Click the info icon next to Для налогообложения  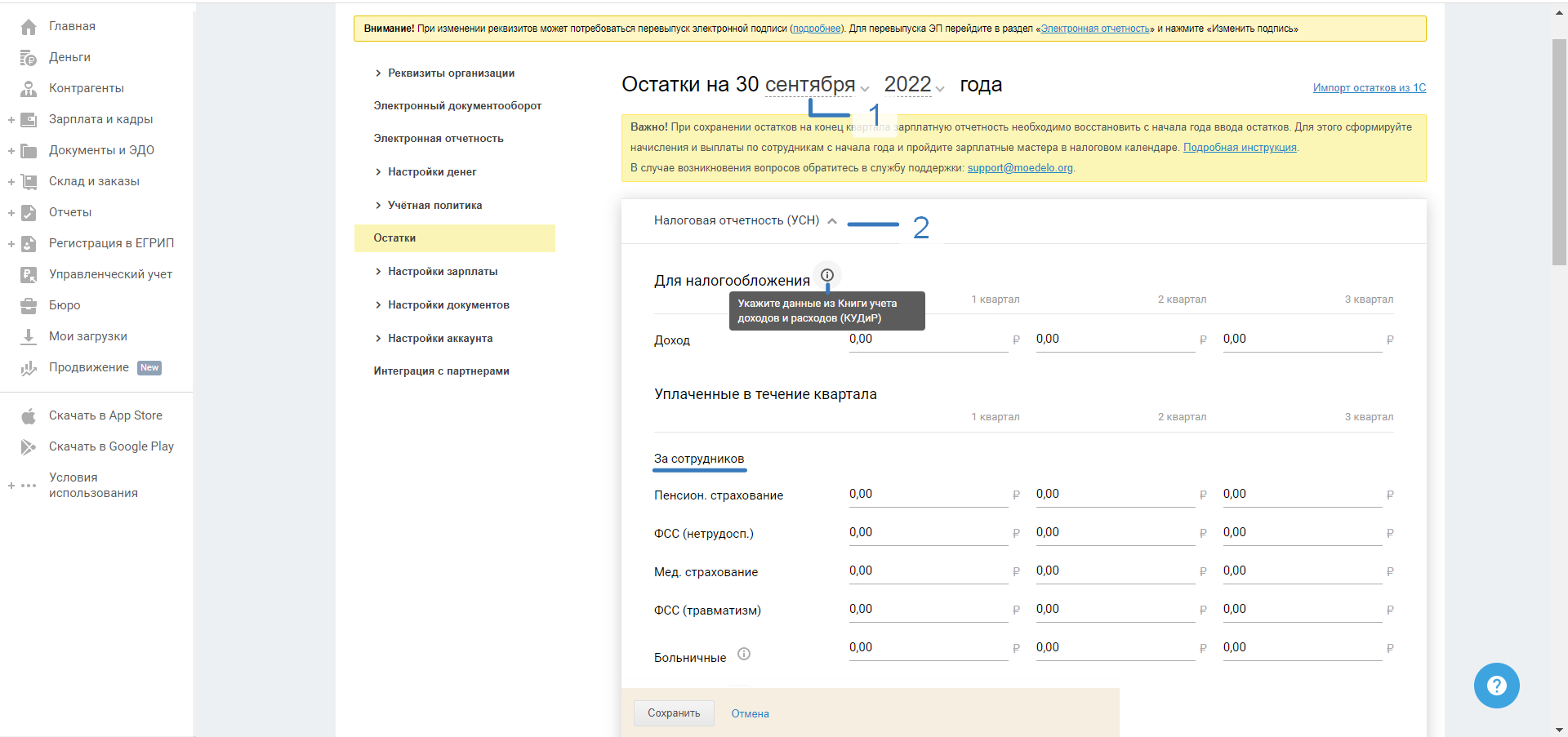(827, 275)
